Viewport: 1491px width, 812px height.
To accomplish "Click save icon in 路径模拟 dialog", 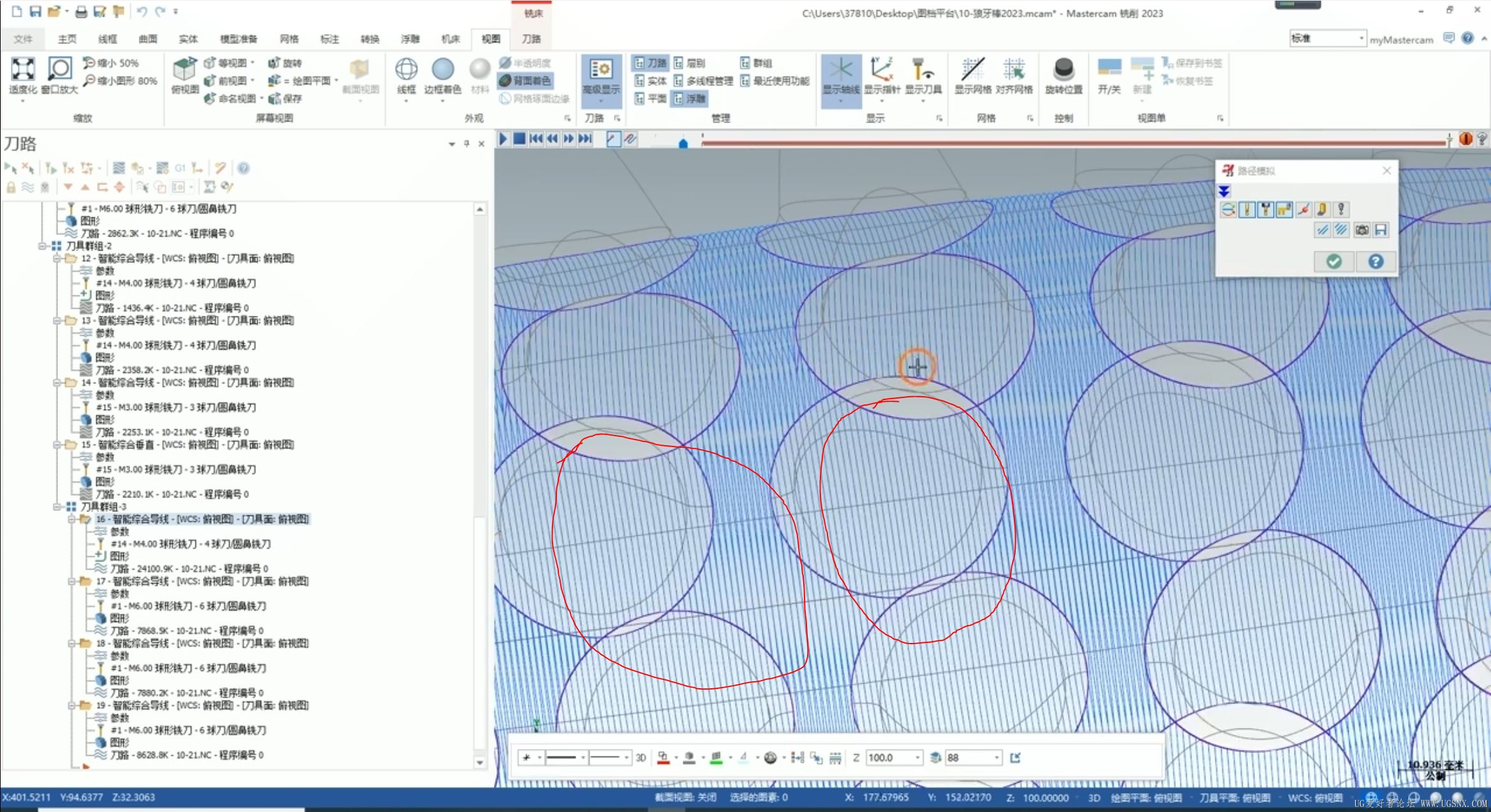I will [1381, 230].
